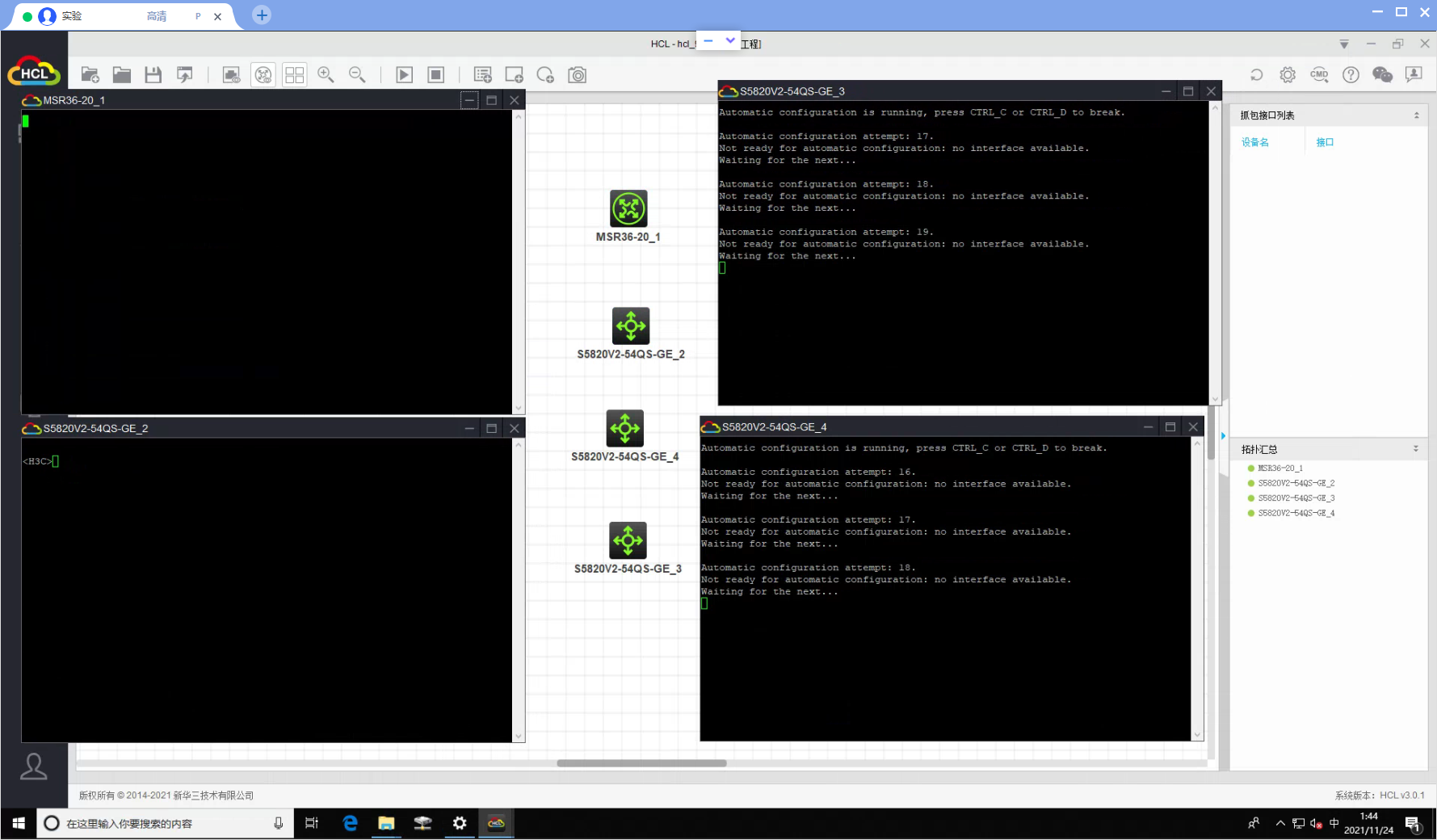This screenshot has height=840, width=1437.
Task: Take a topology screenshot with the camera icon
Action: click(577, 75)
